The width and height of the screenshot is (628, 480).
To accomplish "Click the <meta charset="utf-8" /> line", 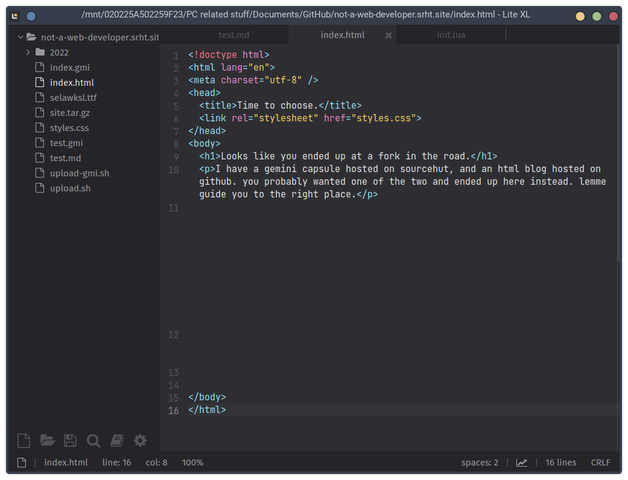I will coord(253,80).
